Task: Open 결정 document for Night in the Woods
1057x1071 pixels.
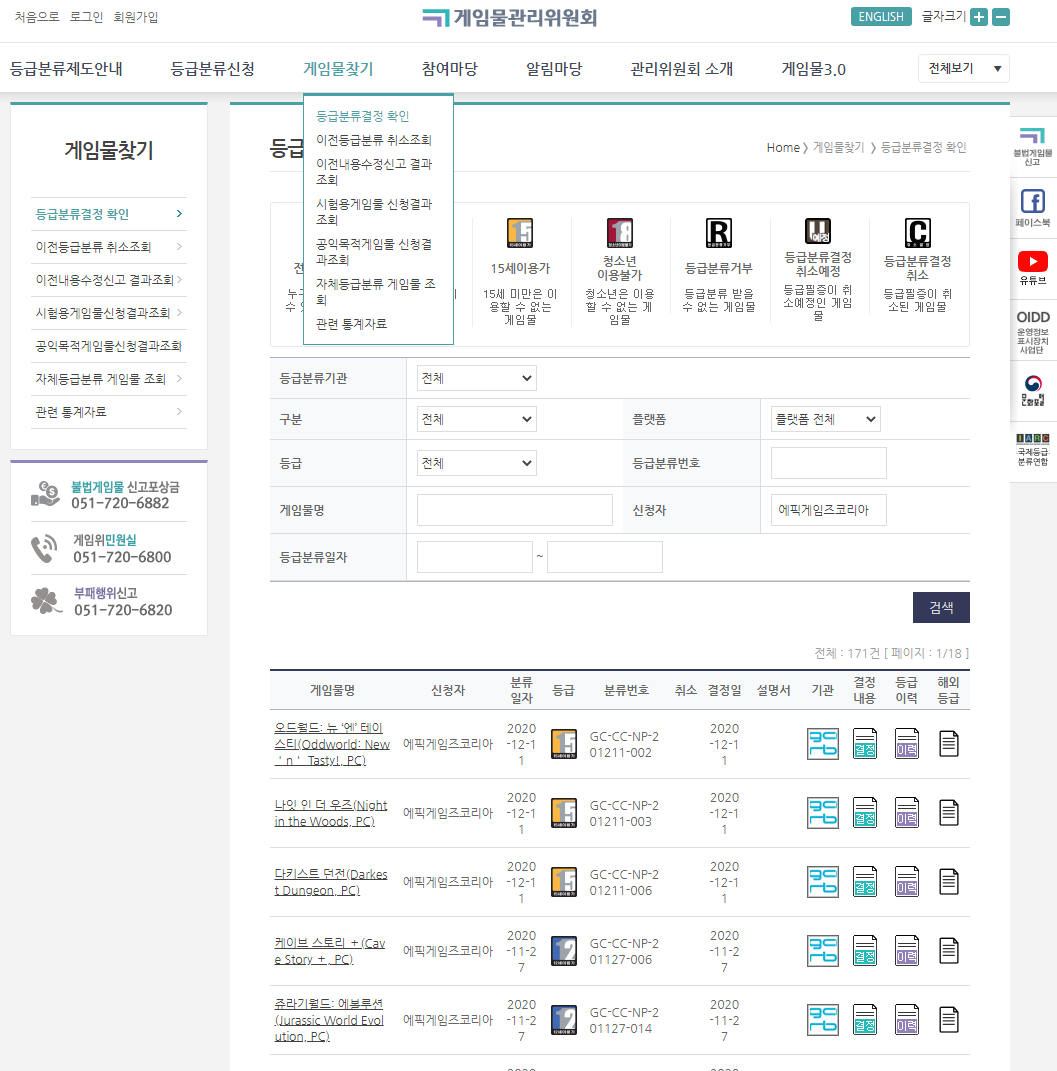Action: pos(864,813)
